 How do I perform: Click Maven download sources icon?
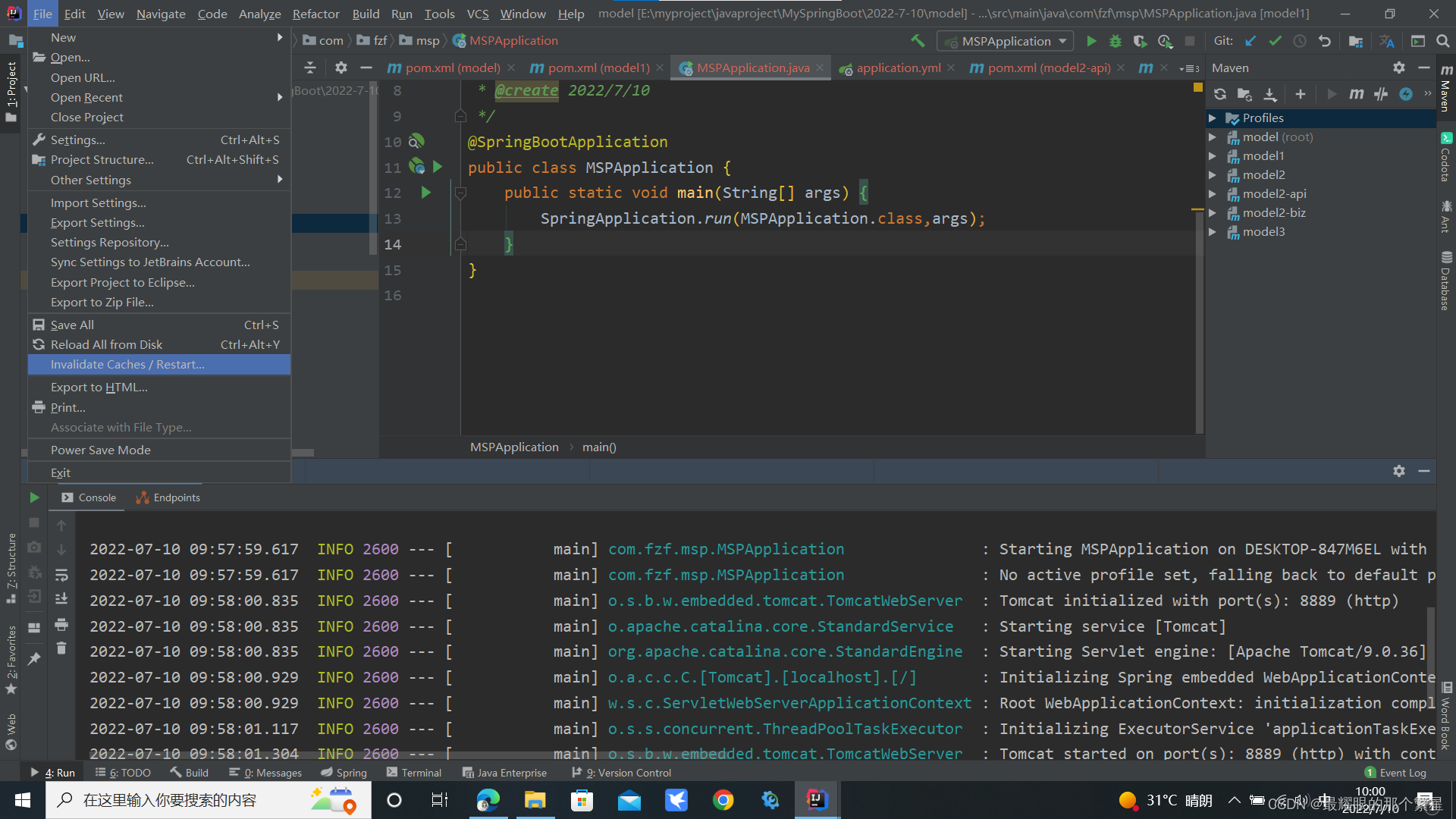[1270, 94]
